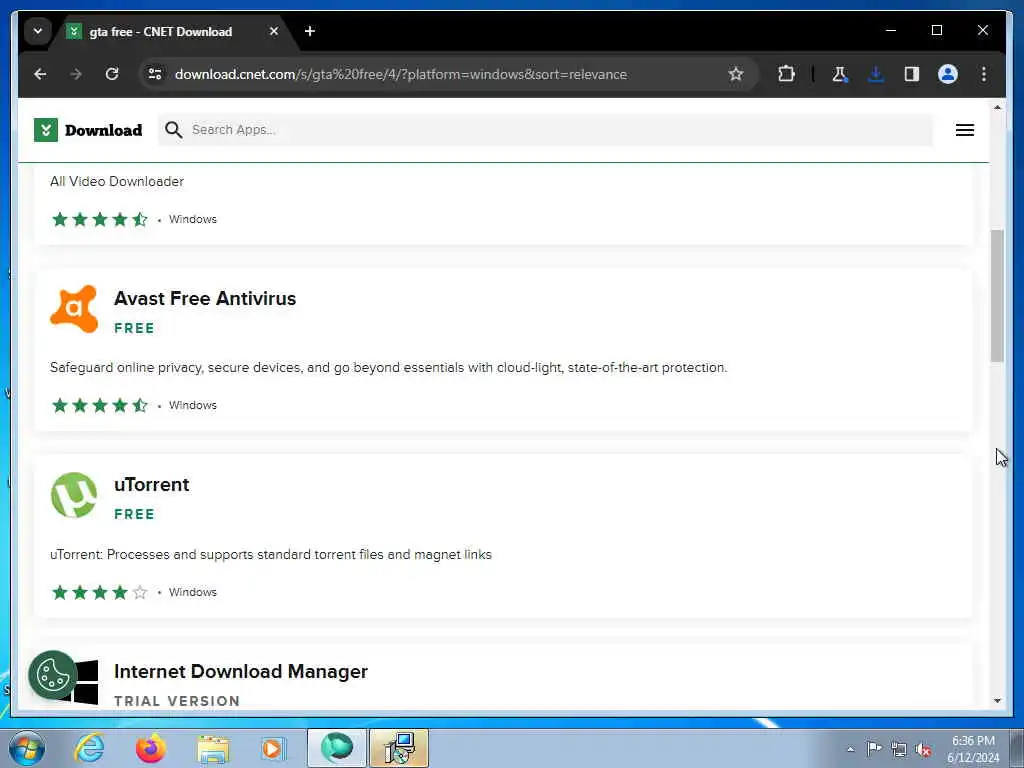Click the FREE label under Avast
The image size is (1024, 768).
(x=135, y=328)
